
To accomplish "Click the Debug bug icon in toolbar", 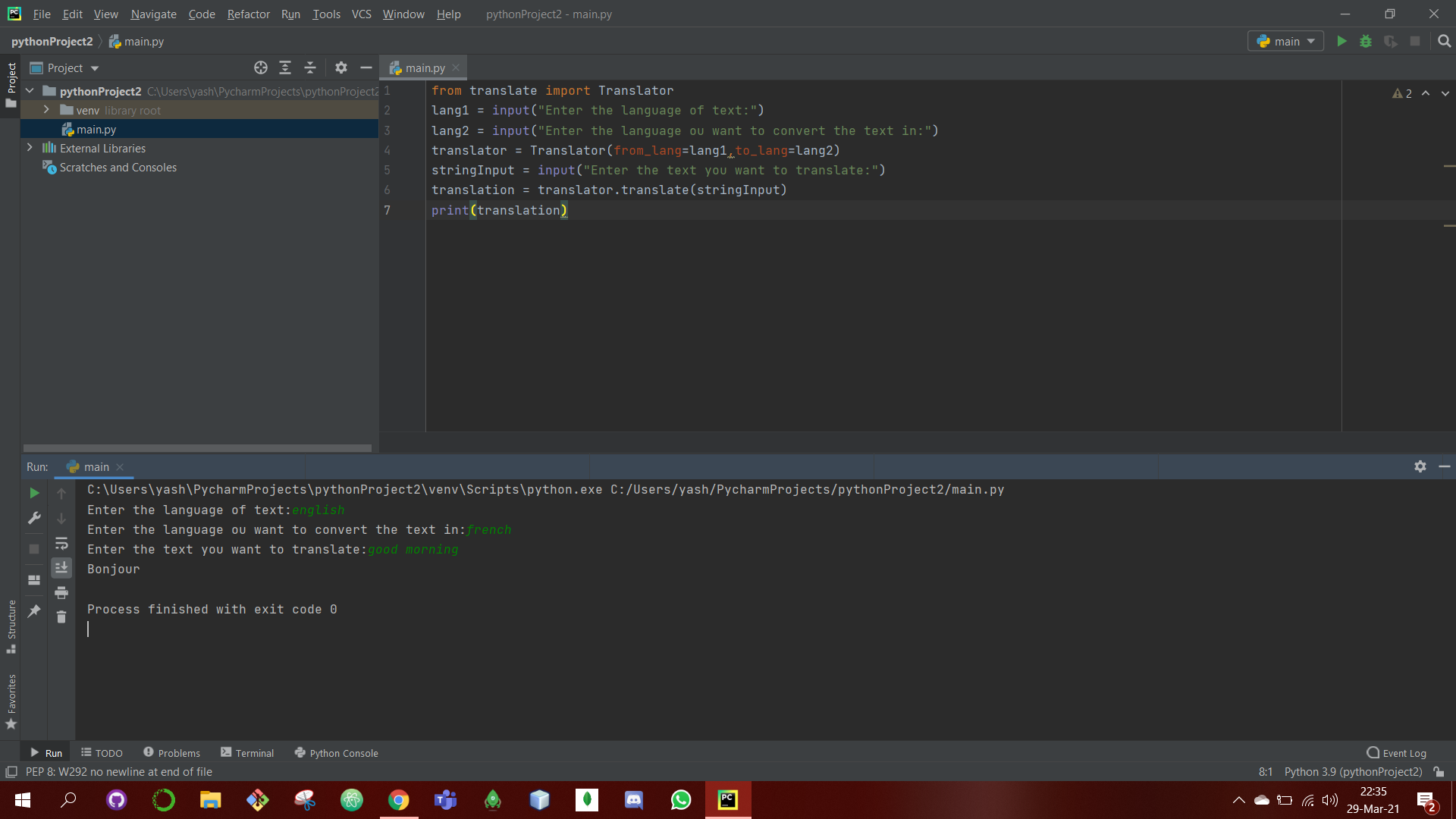I will tap(1366, 42).
